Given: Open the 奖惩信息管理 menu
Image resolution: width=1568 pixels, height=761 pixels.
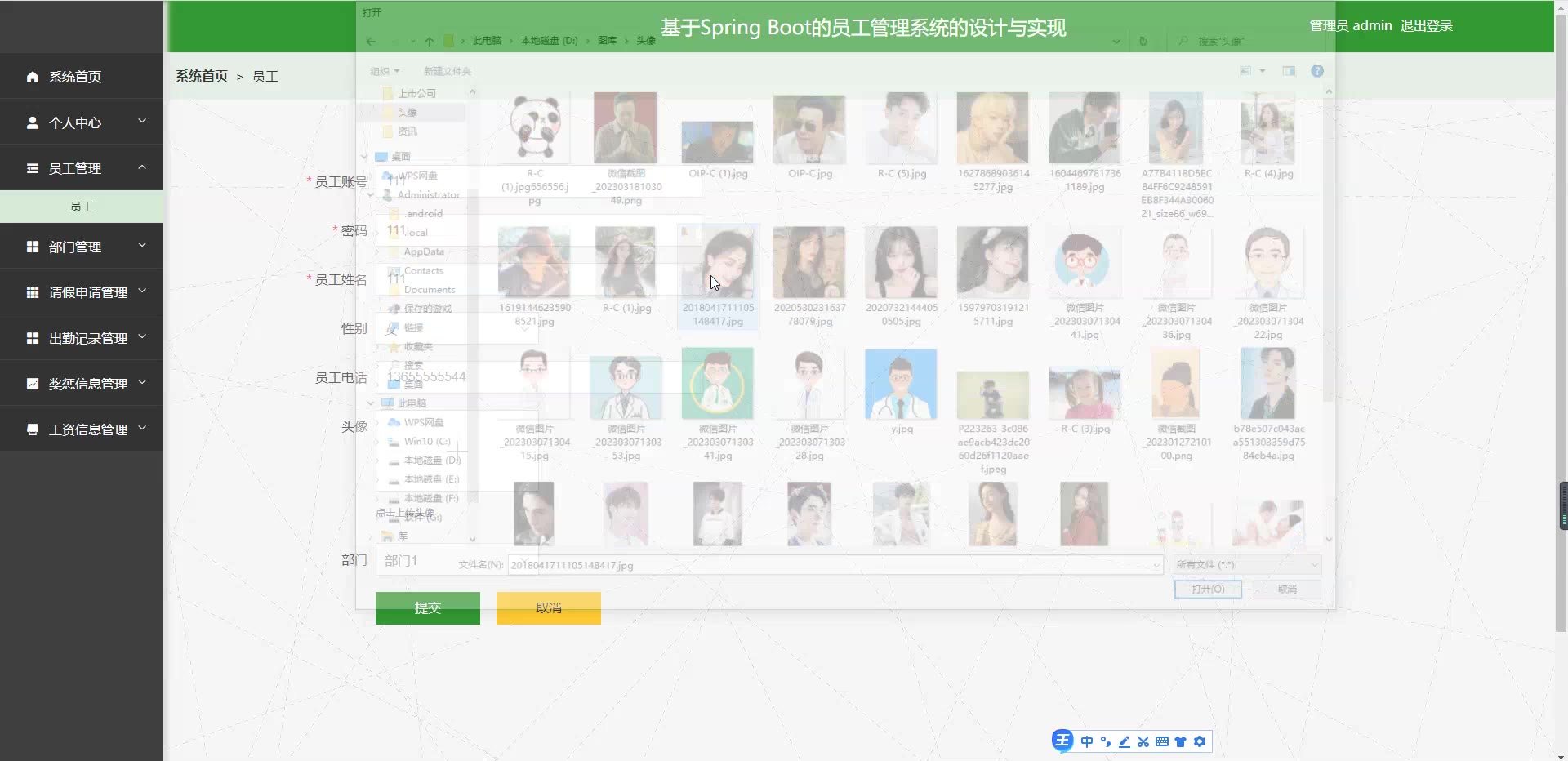Looking at the screenshot, I should pos(82,384).
